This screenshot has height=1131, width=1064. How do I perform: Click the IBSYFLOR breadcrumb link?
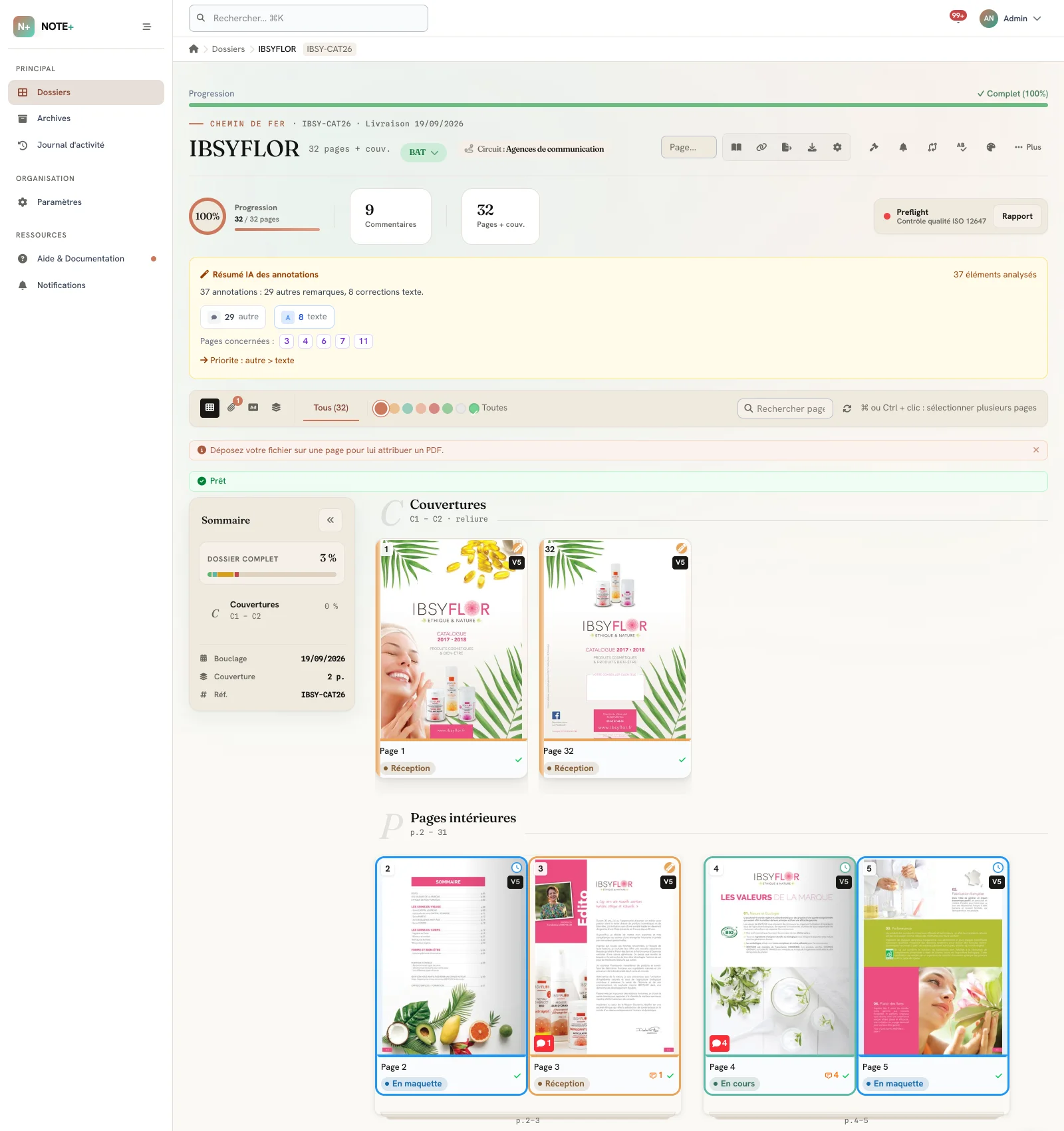277,49
